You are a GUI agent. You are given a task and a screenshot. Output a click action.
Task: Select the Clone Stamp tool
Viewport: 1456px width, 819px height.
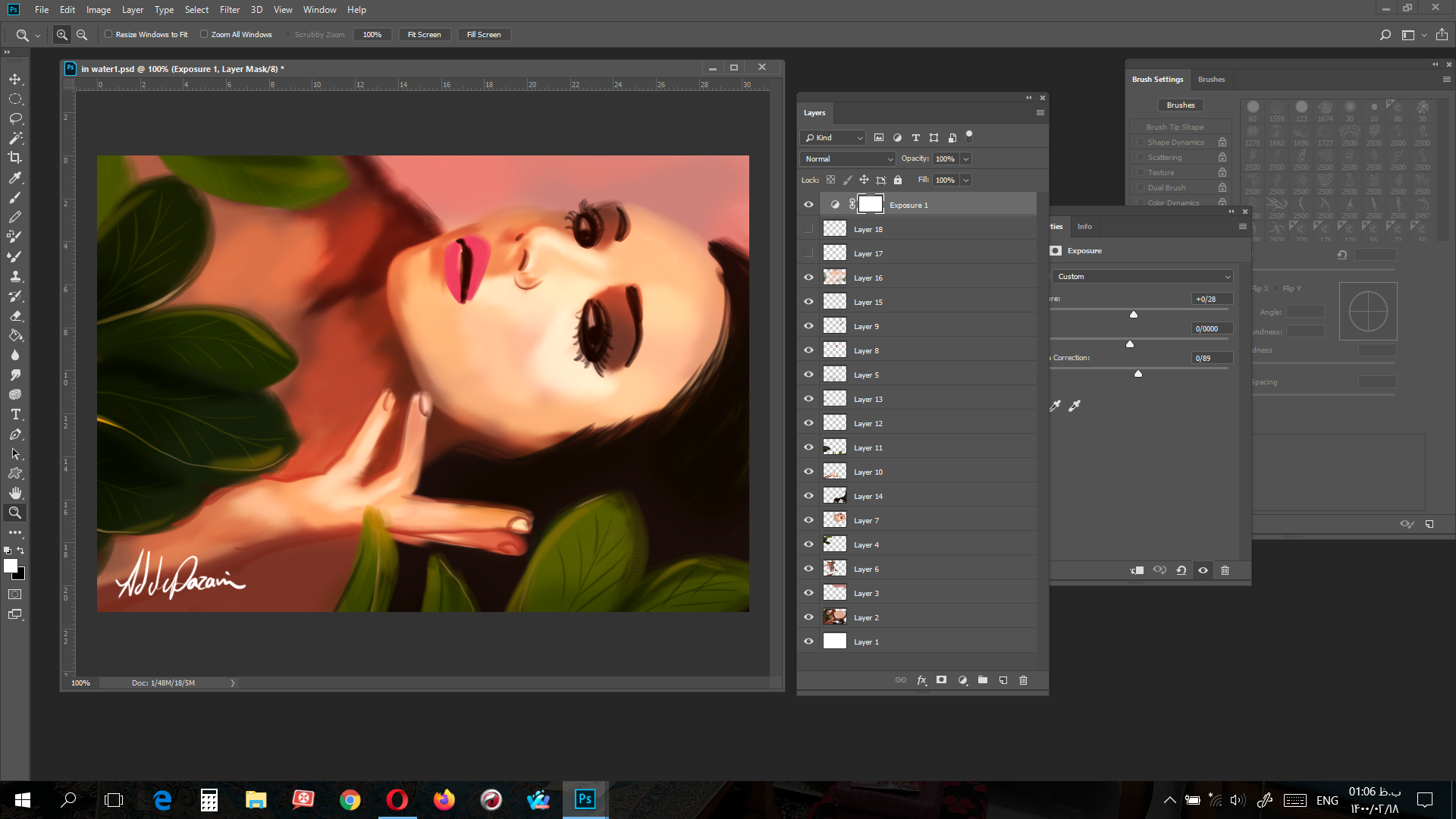15,277
